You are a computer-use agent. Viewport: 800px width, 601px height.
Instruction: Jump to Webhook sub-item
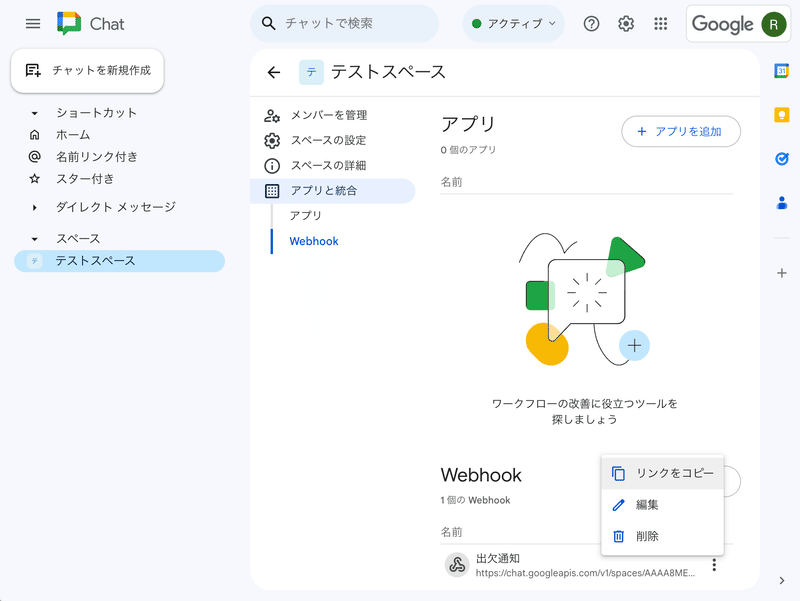(314, 241)
